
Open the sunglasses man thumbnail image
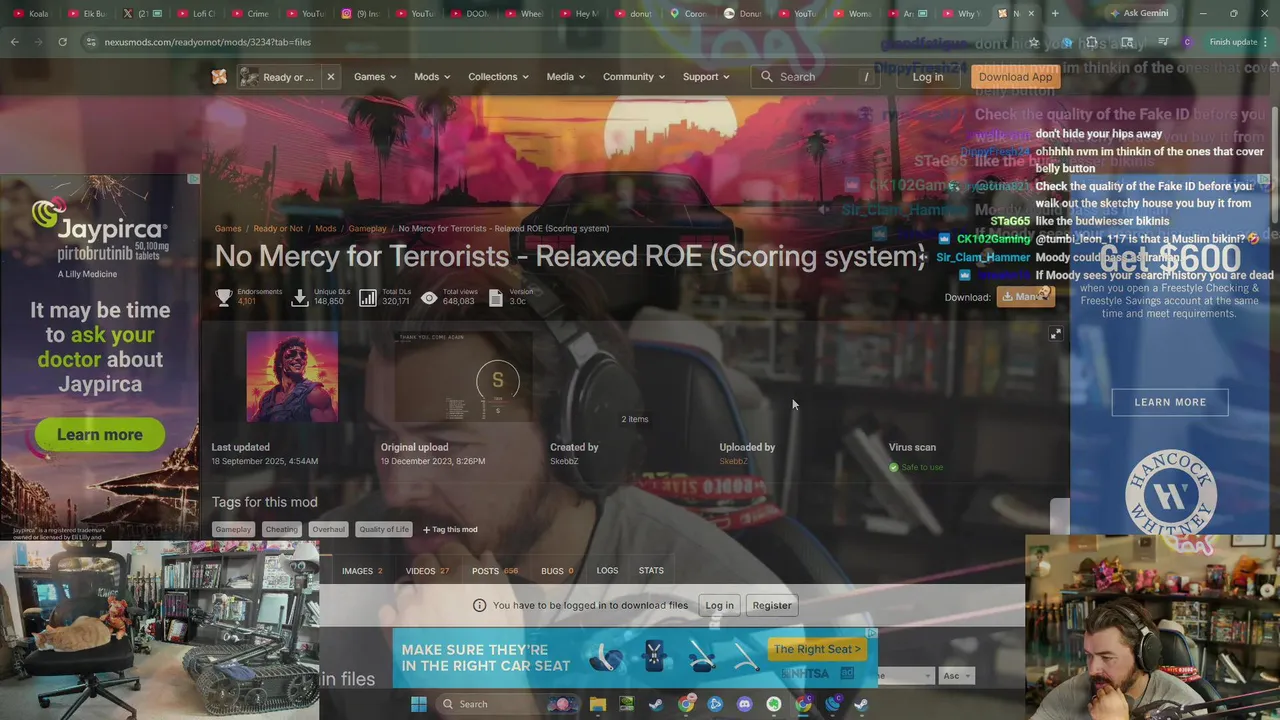coord(292,377)
